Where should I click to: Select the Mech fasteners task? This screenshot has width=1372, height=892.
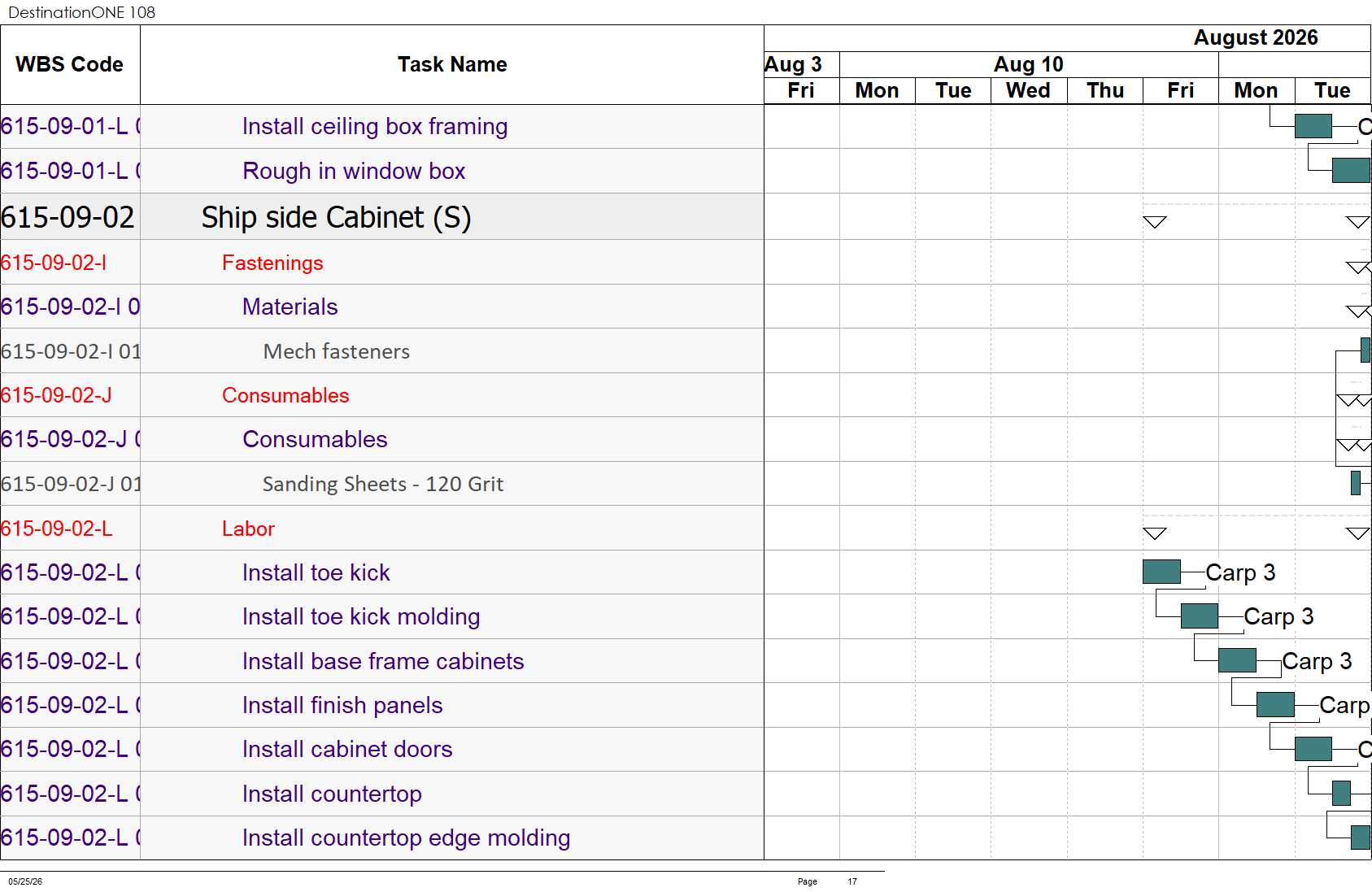click(x=337, y=351)
